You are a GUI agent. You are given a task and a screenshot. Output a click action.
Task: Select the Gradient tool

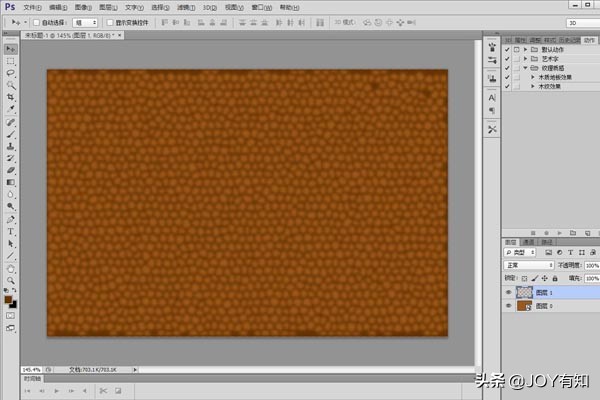11,182
